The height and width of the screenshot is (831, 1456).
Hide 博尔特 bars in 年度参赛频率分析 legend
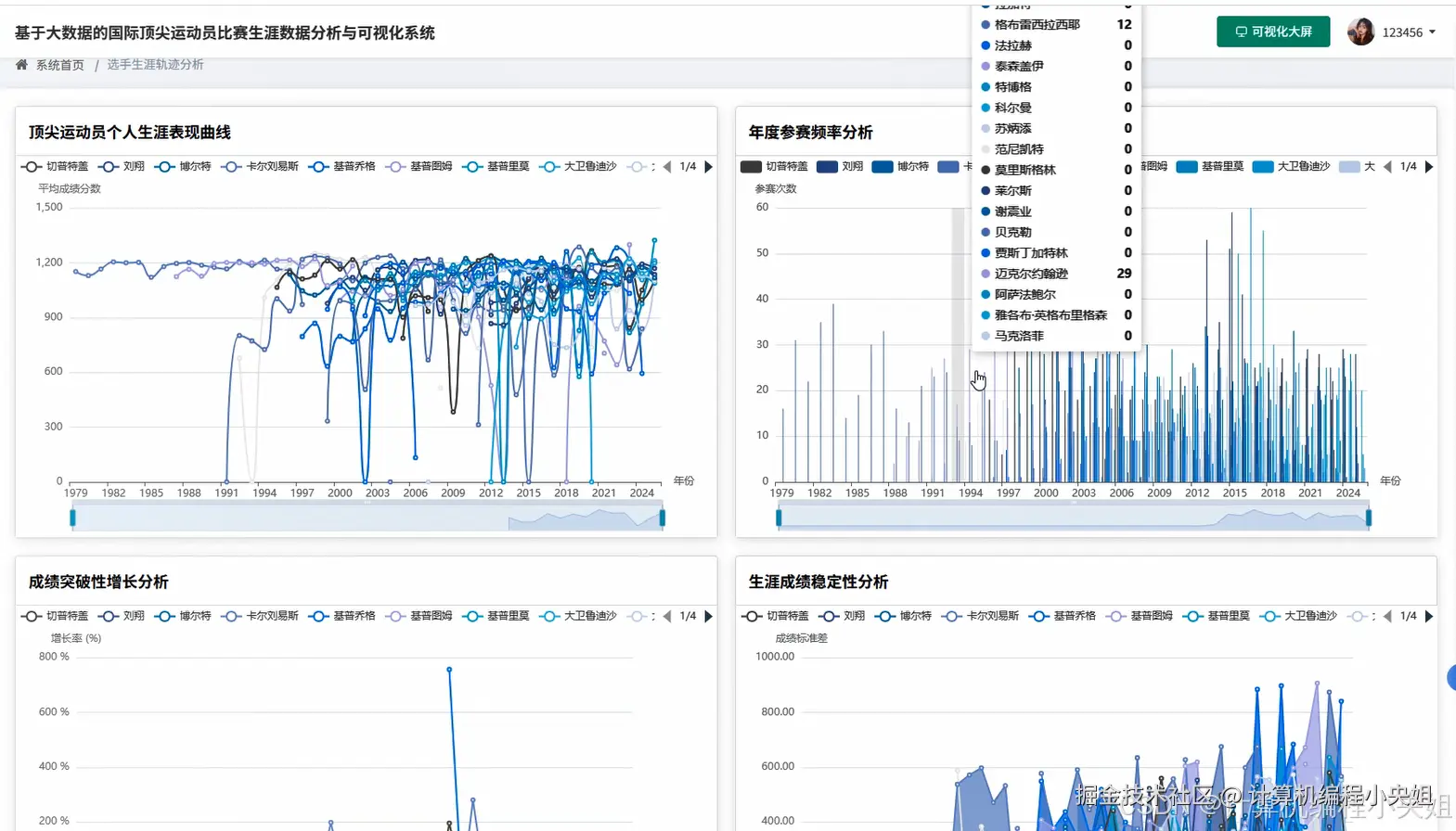(x=901, y=167)
